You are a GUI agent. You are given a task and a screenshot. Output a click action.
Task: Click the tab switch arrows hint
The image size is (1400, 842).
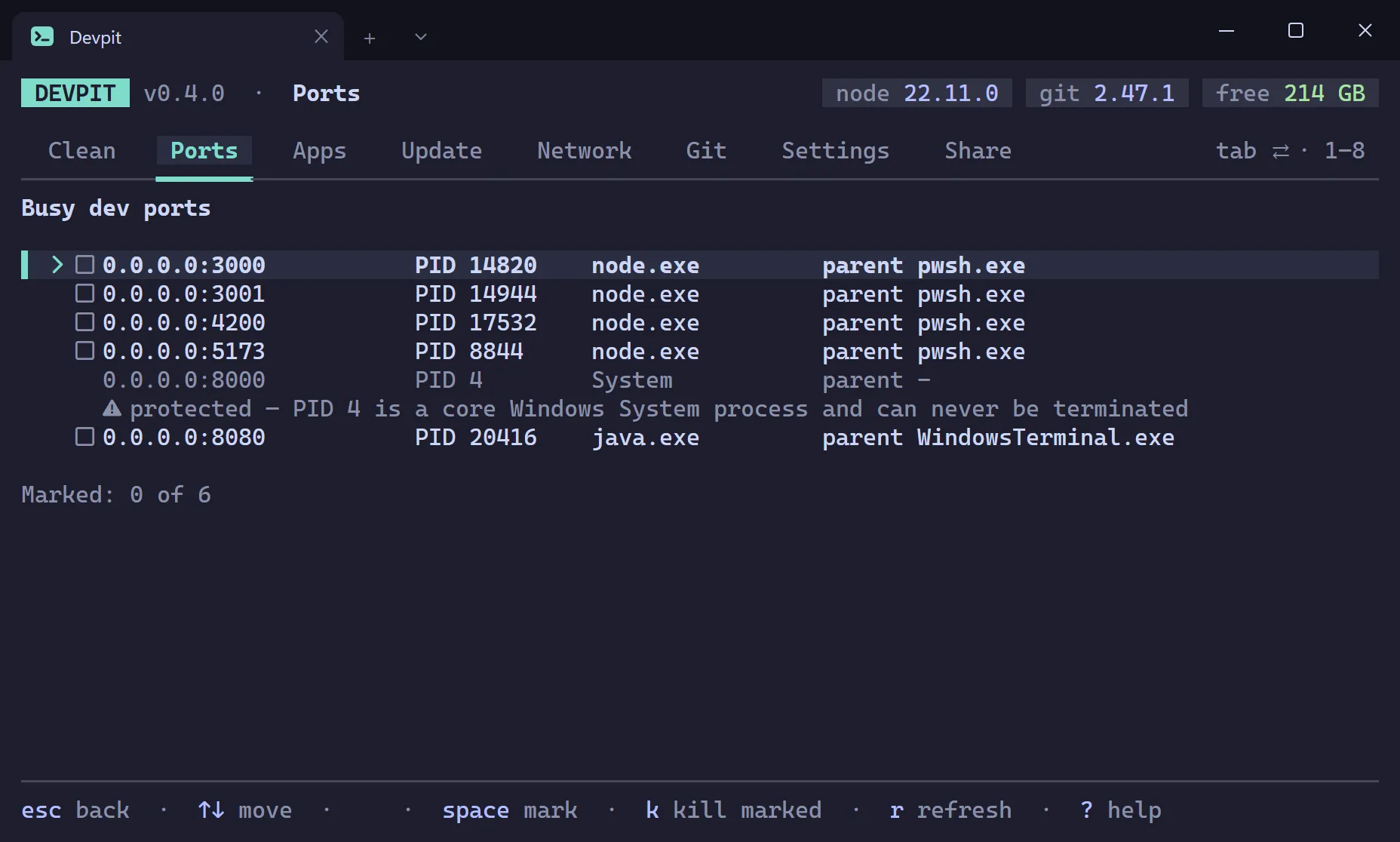(1281, 151)
